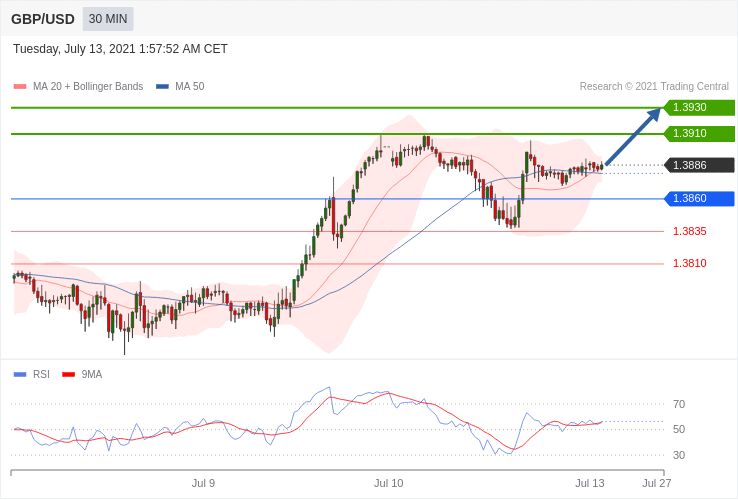Click the '9MA' legend label

point(92,374)
